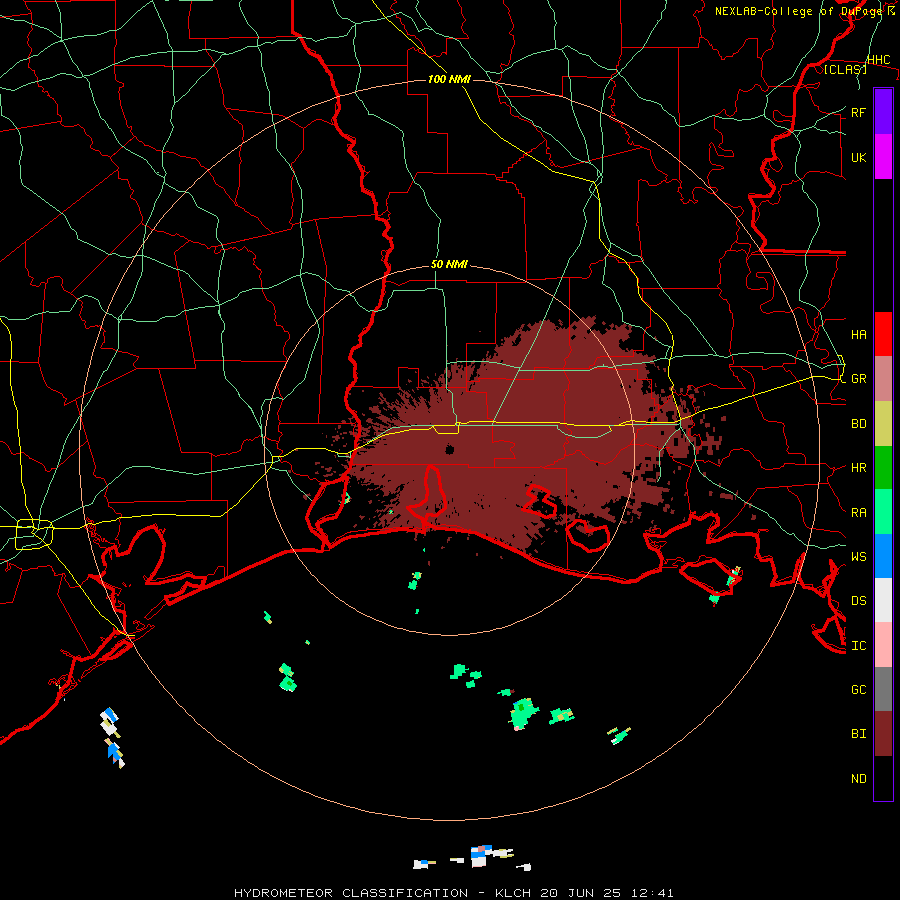Click the magenta UK legend color swatch
Image resolution: width=900 pixels, height=900 pixels.
coord(883,156)
